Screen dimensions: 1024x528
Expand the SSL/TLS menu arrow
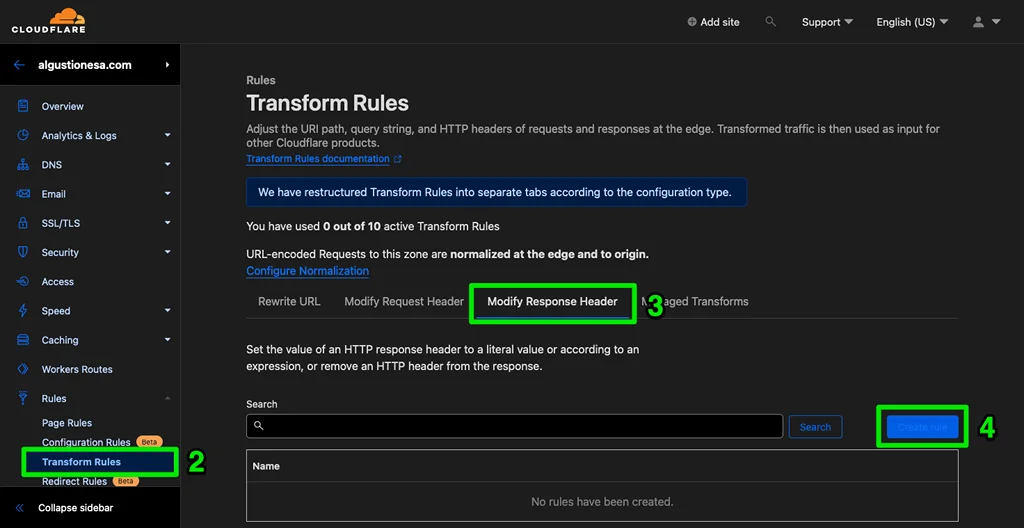[167, 223]
